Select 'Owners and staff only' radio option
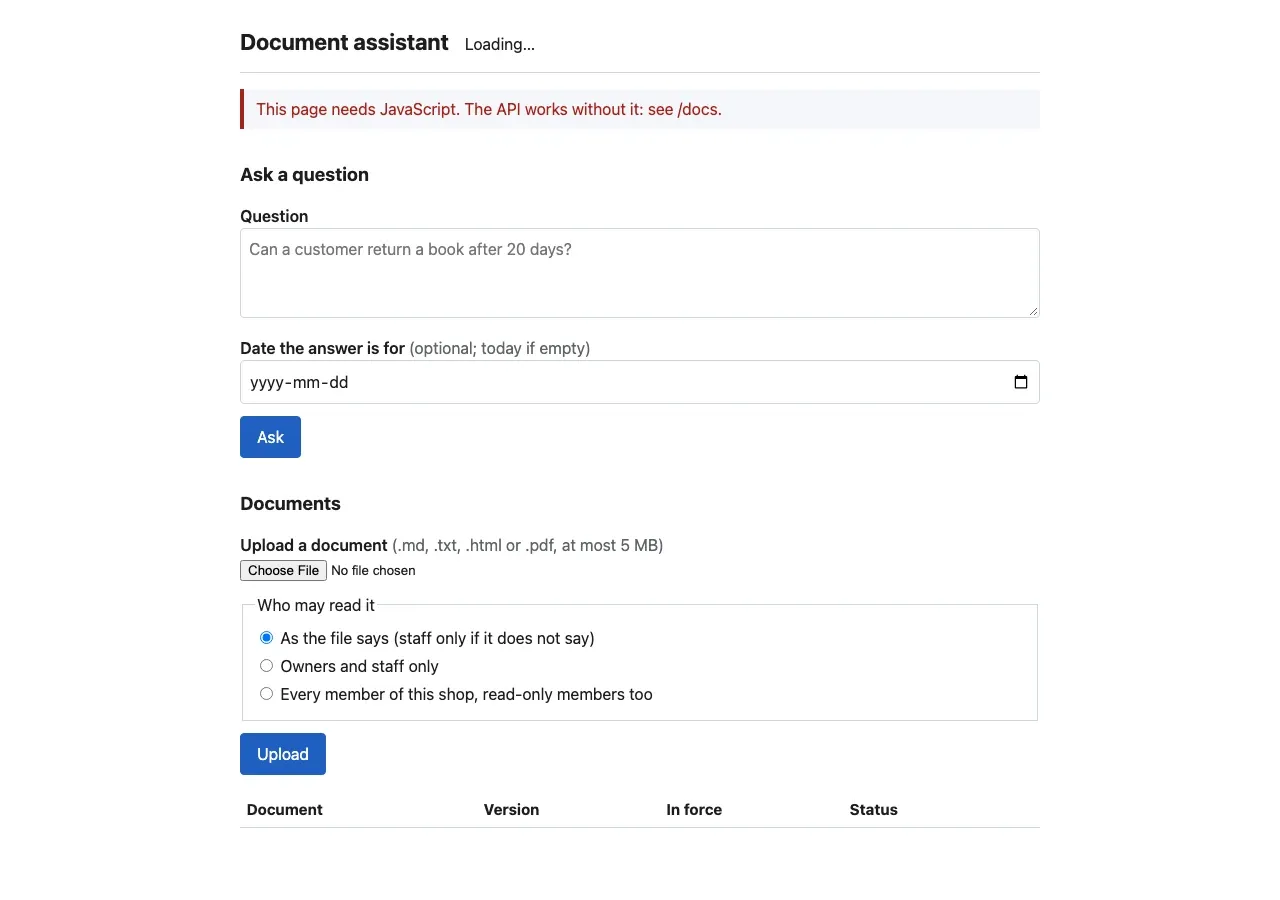Screen dimensions: 1280x900 [x=266, y=666]
